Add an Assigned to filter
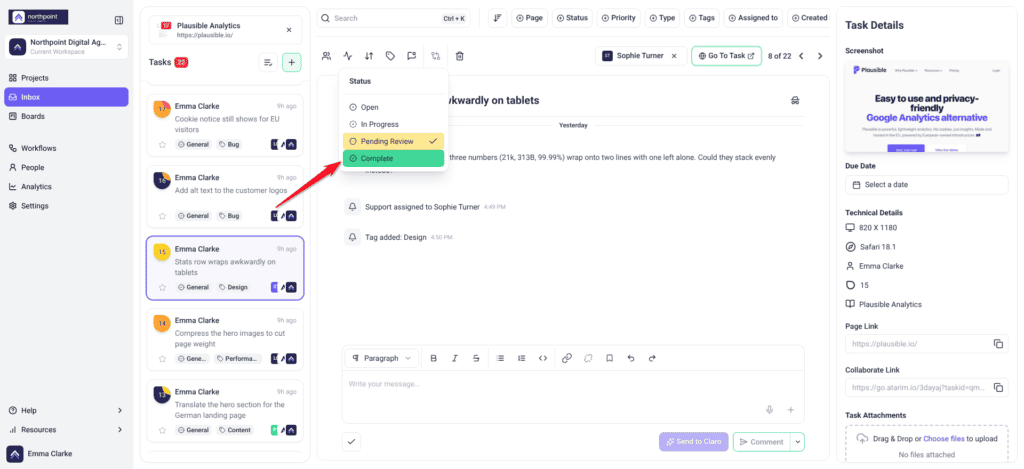 tap(754, 18)
